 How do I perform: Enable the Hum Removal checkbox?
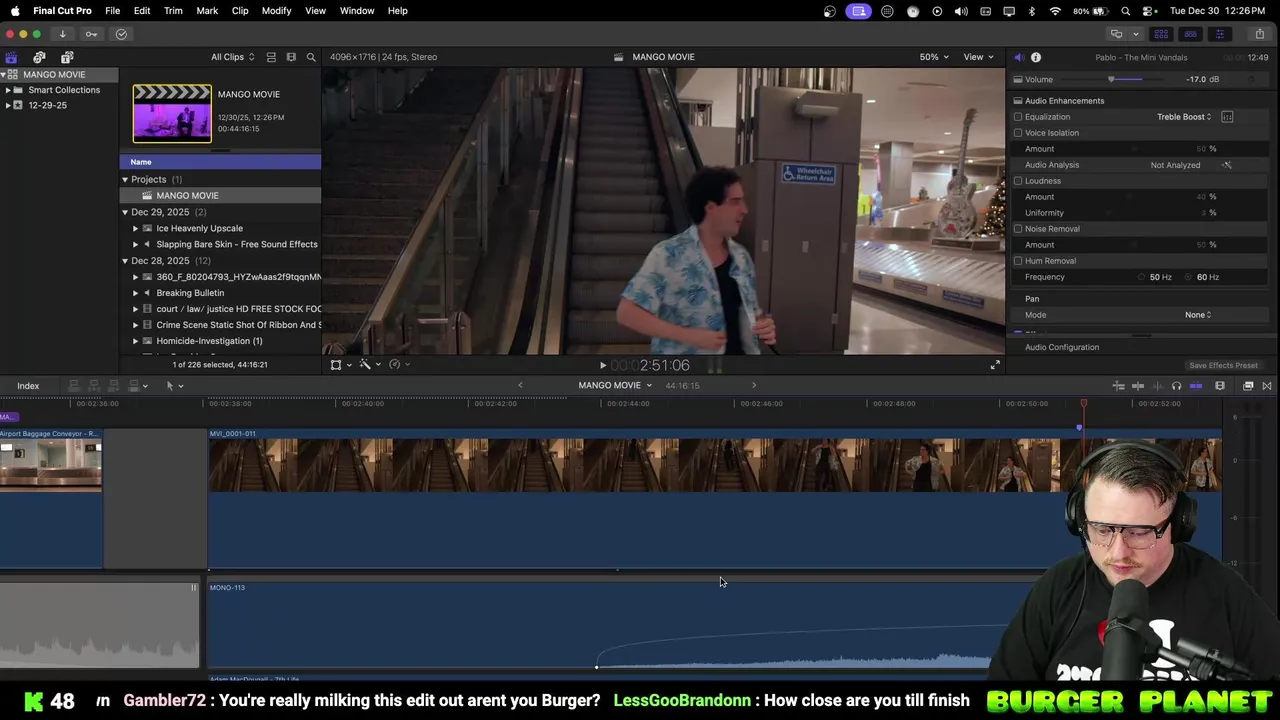[x=1018, y=261]
